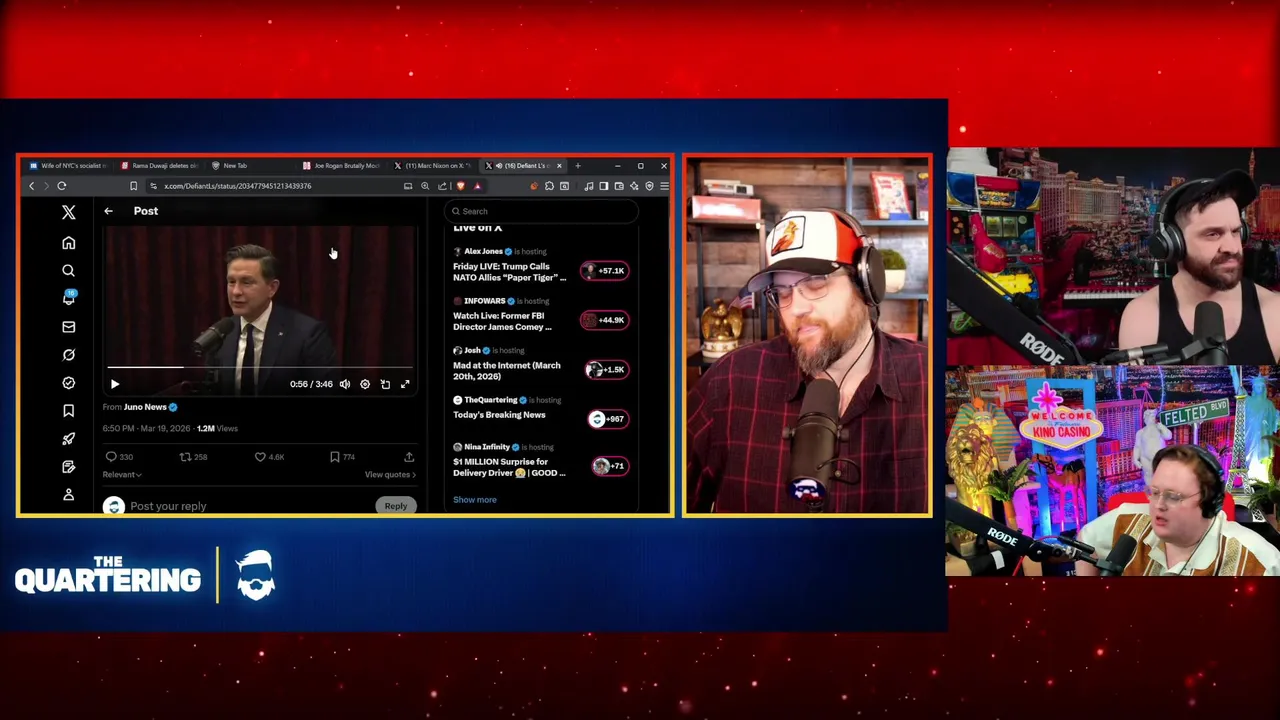Click Show more under Live on X
The image size is (1280, 720).
[x=474, y=500]
